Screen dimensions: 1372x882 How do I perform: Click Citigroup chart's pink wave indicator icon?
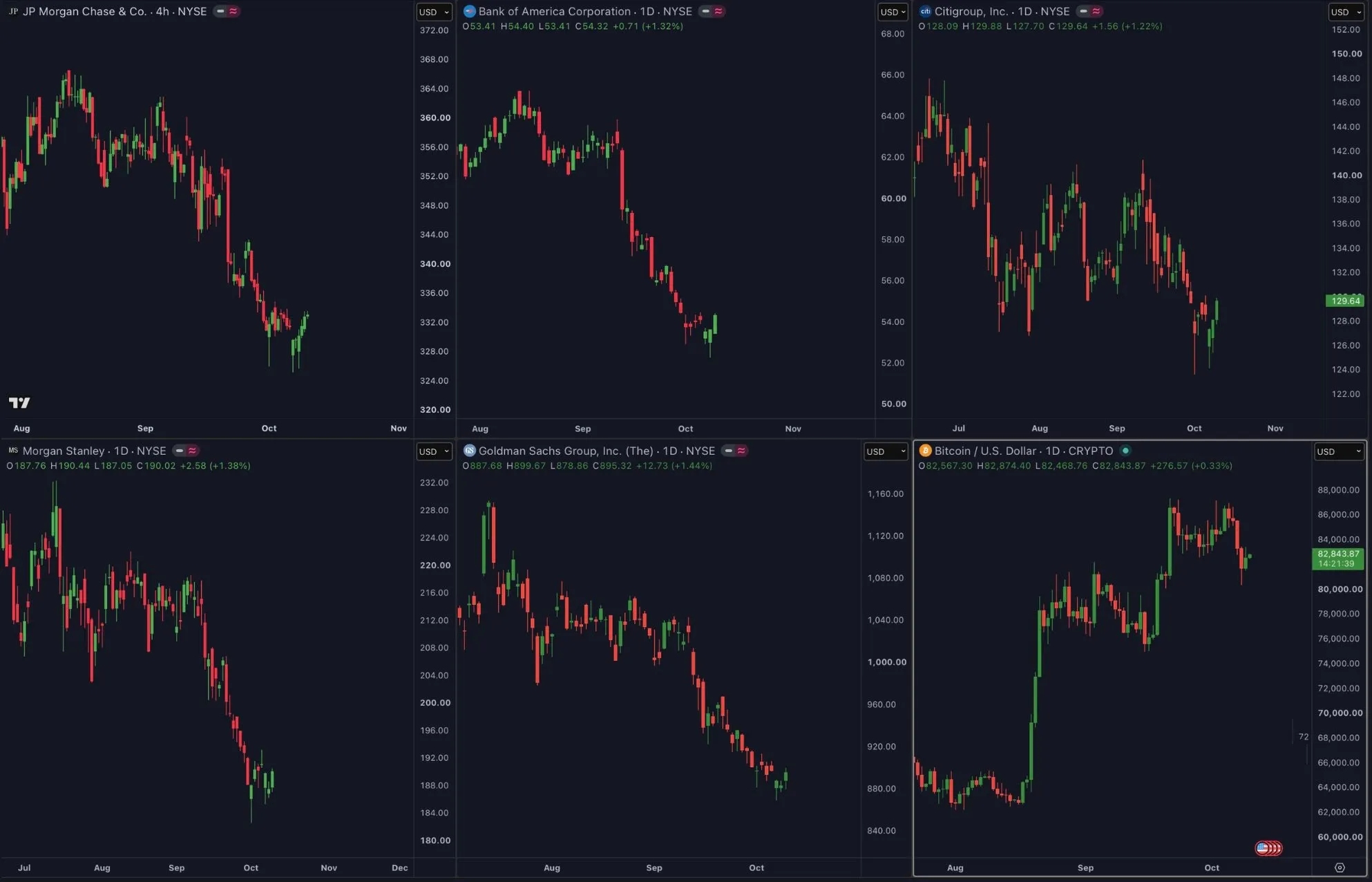pyautogui.click(x=1096, y=11)
